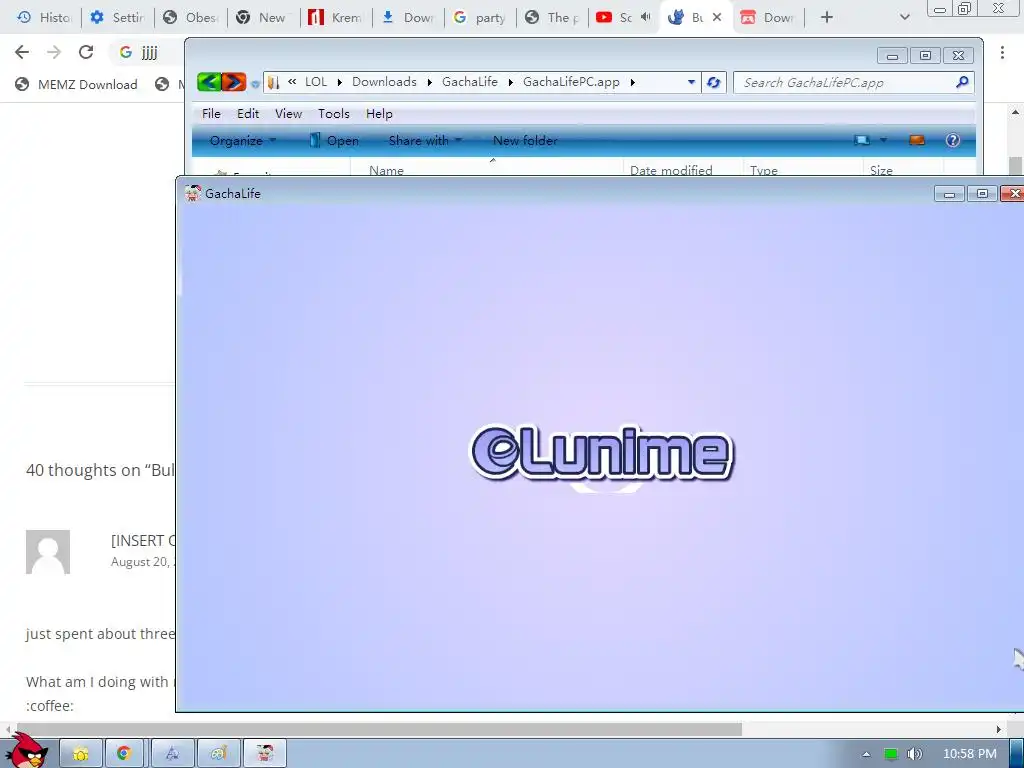The width and height of the screenshot is (1024, 768).
Task: Click the commenter avatar image
Action: (48, 552)
